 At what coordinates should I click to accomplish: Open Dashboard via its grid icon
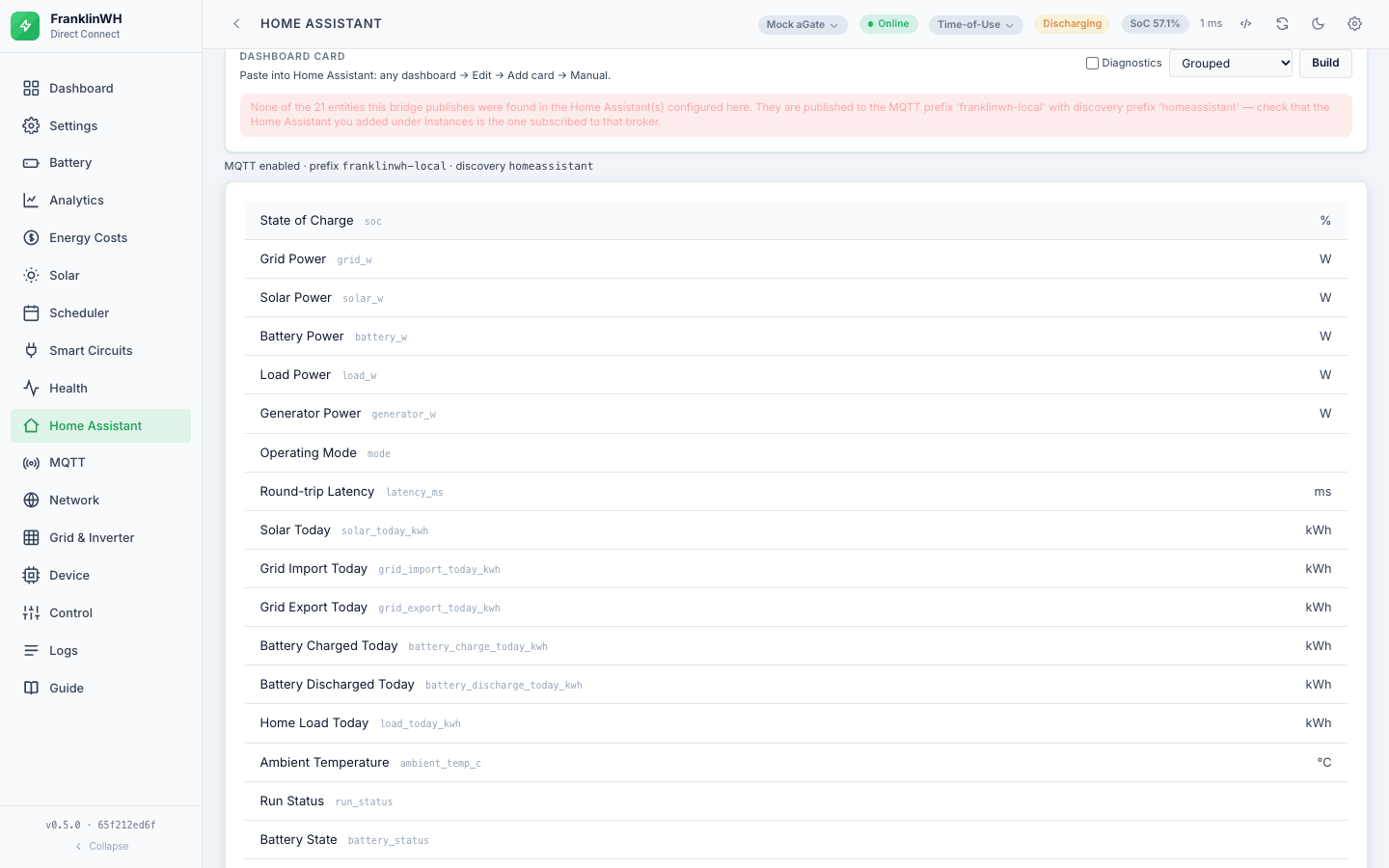(x=31, y=89)
